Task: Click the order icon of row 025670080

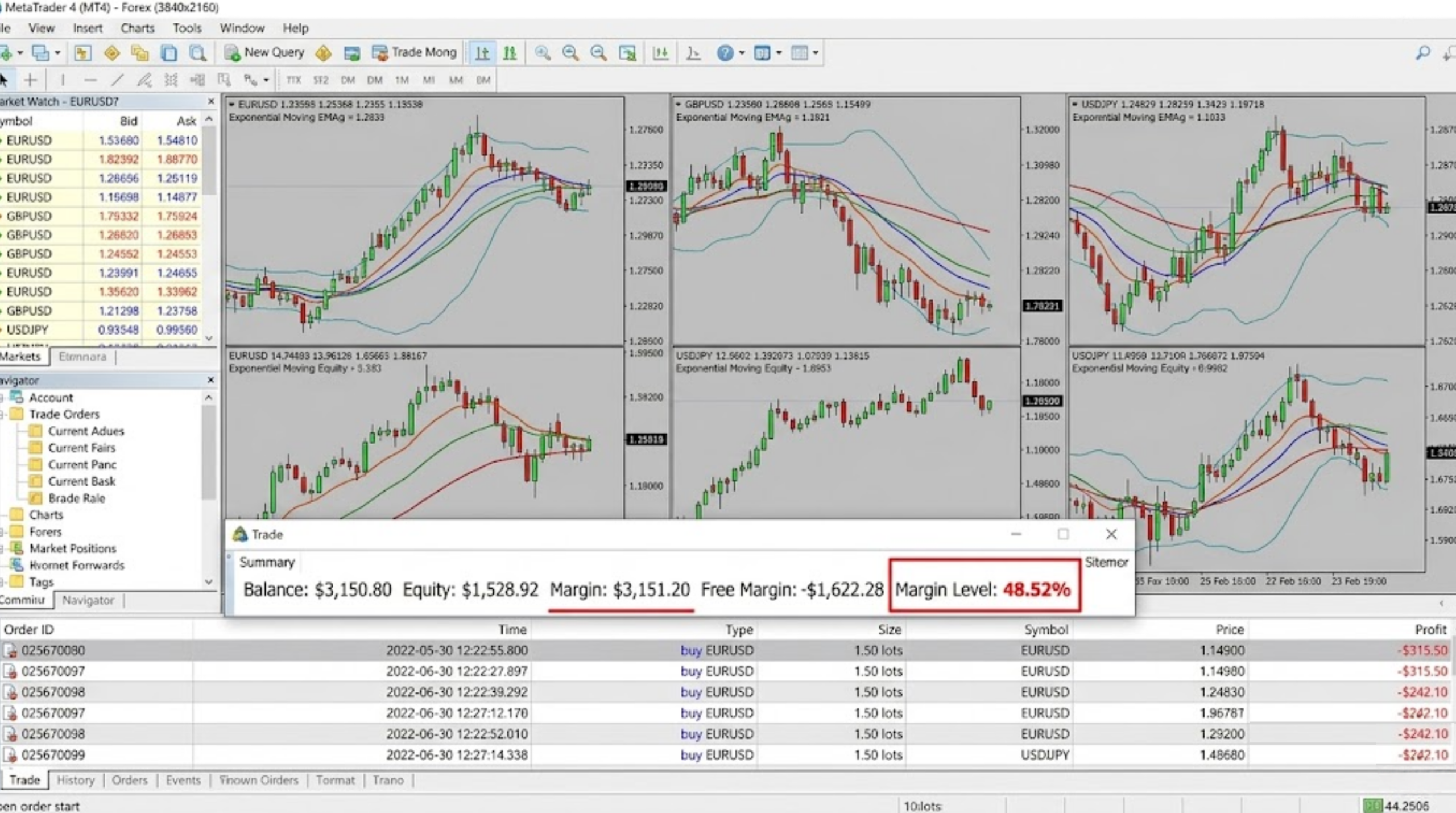Action: [x=10, y=650]
